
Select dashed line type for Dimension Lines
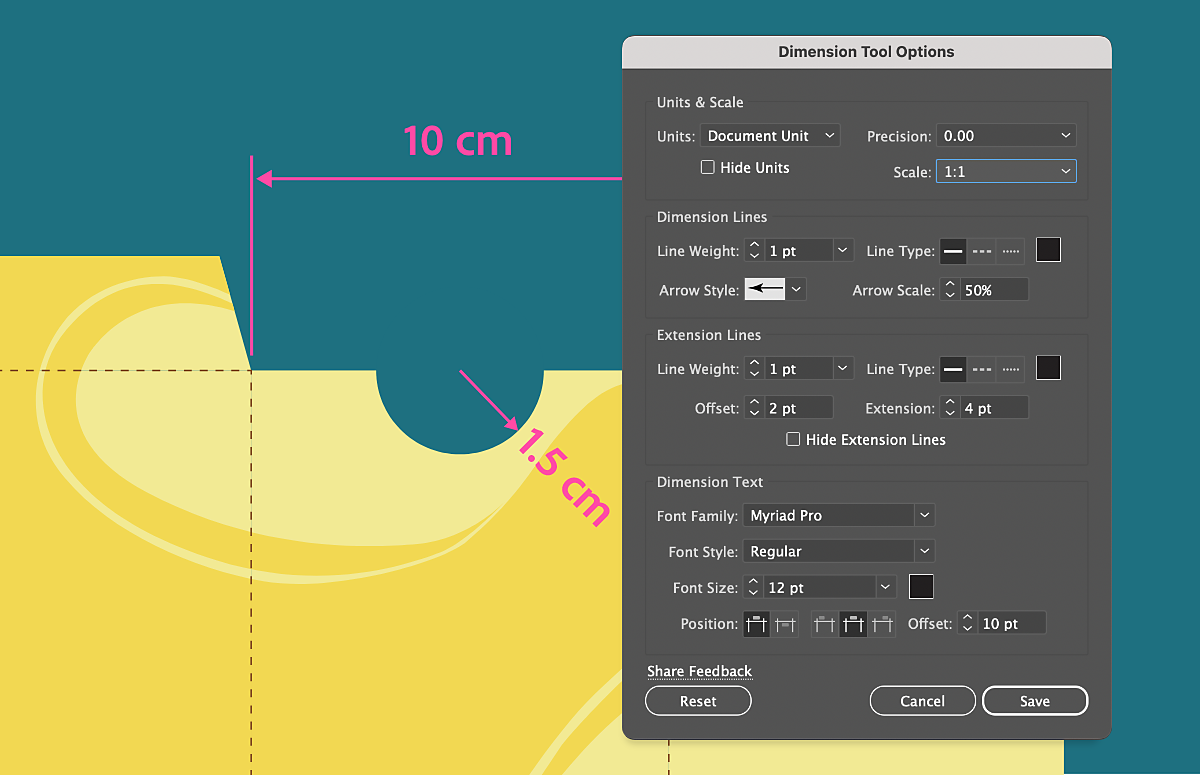click(982, 250)
